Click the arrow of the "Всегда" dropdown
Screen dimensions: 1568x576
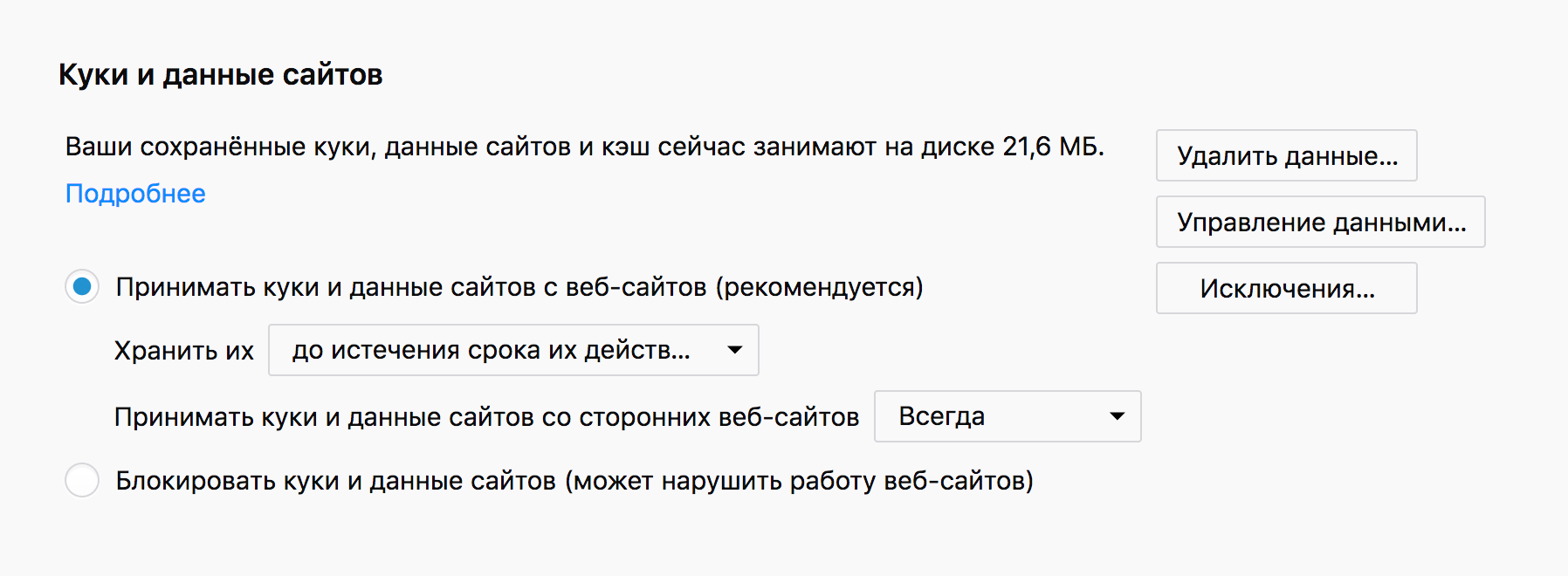click(1117, 417)
